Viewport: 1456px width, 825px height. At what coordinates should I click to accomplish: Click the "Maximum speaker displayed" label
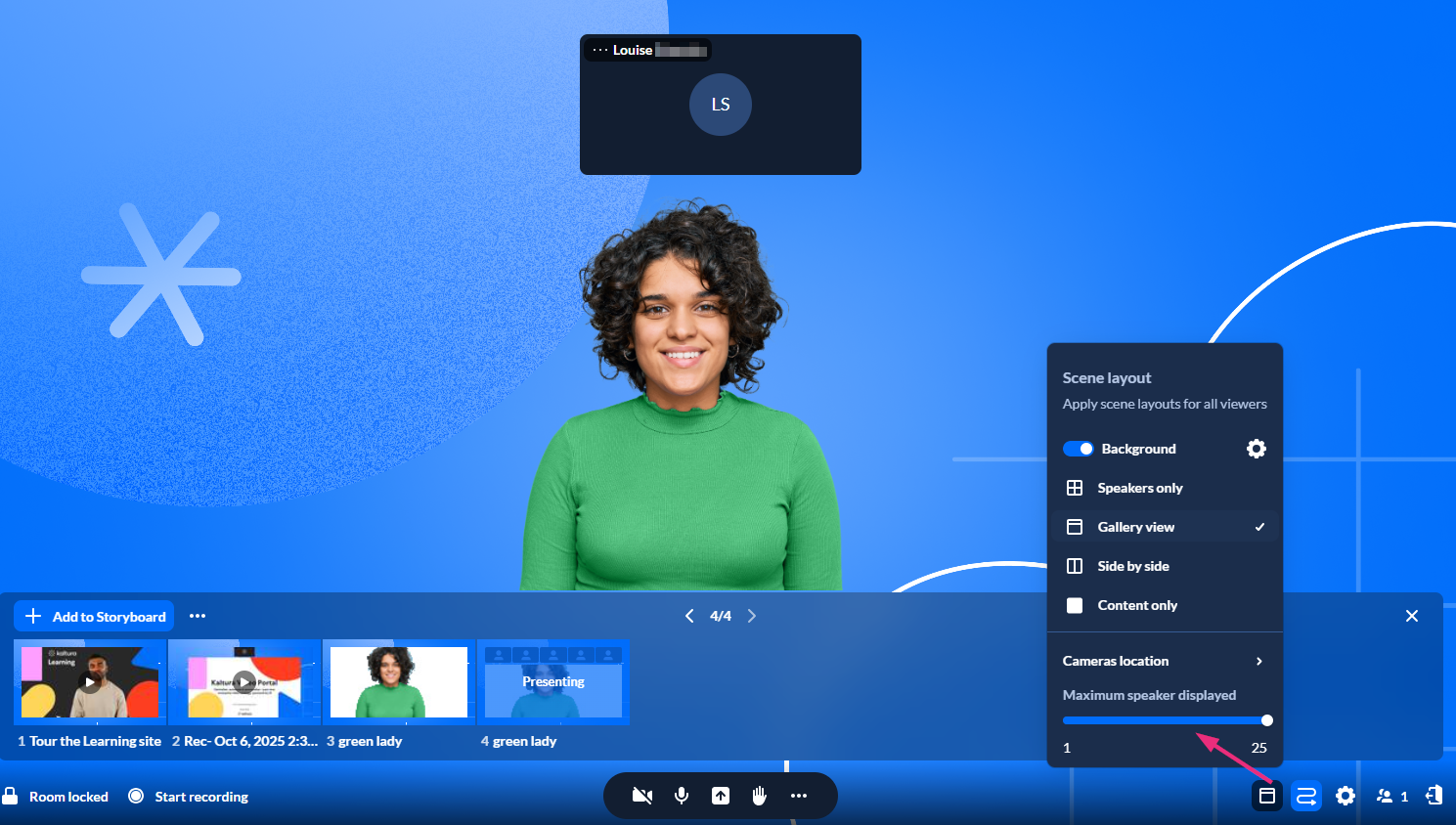pyautogui.click(x=1149, y=695)
